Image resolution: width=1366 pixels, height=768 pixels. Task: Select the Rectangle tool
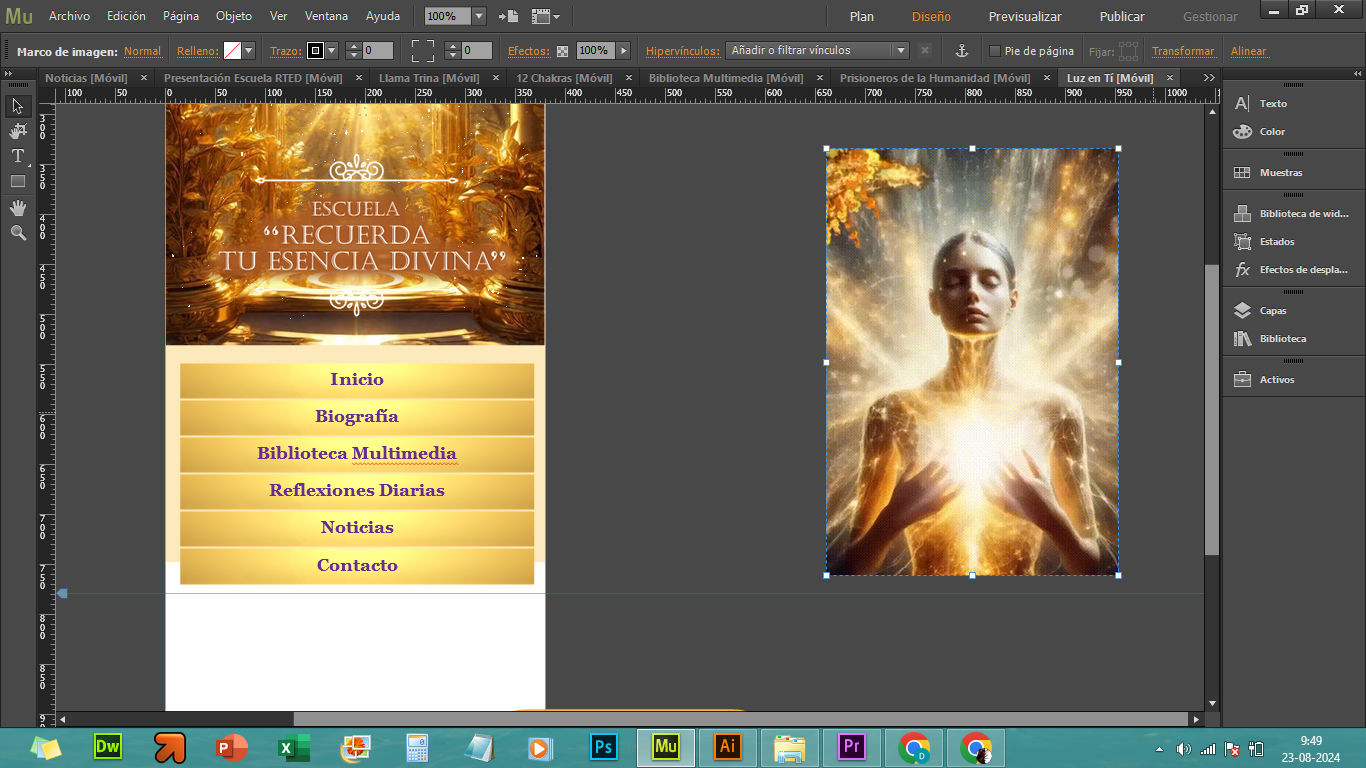(x=18, y=181)
